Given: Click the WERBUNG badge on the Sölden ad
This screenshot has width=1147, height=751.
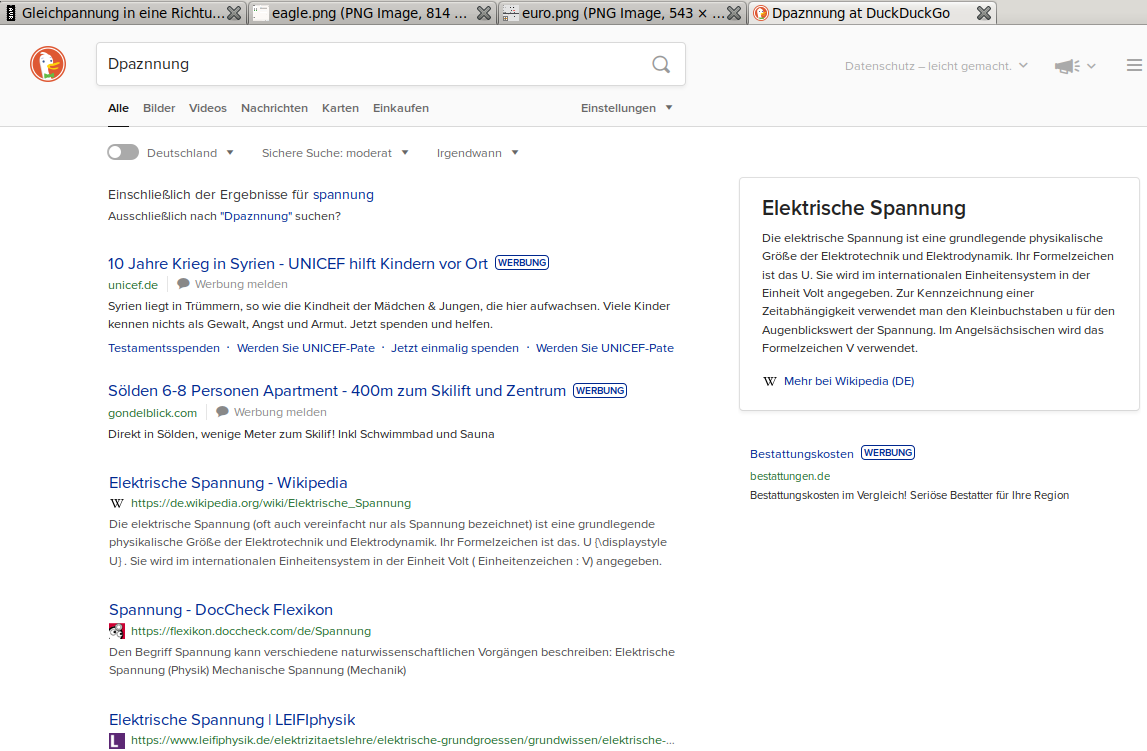Looking at the screenshot, I should (x=600, y=390).
